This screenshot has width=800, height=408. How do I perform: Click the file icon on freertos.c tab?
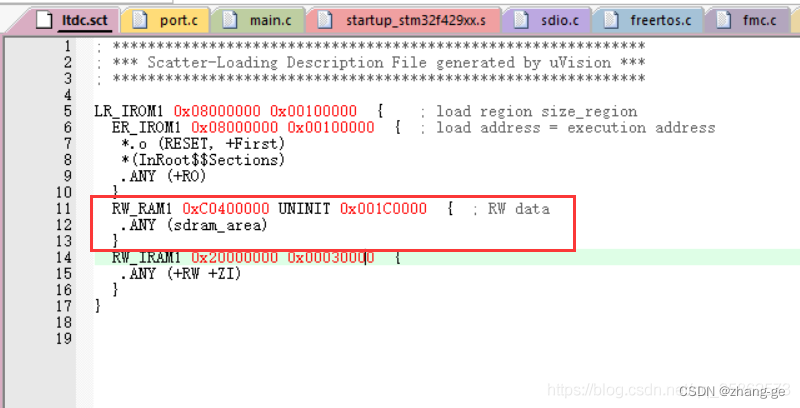click(611, 20)
